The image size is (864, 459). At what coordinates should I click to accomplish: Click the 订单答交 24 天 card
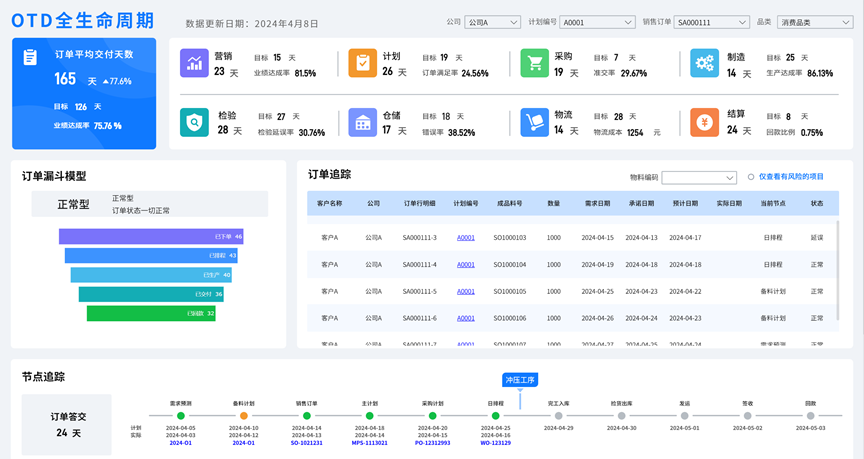point(67,424)
